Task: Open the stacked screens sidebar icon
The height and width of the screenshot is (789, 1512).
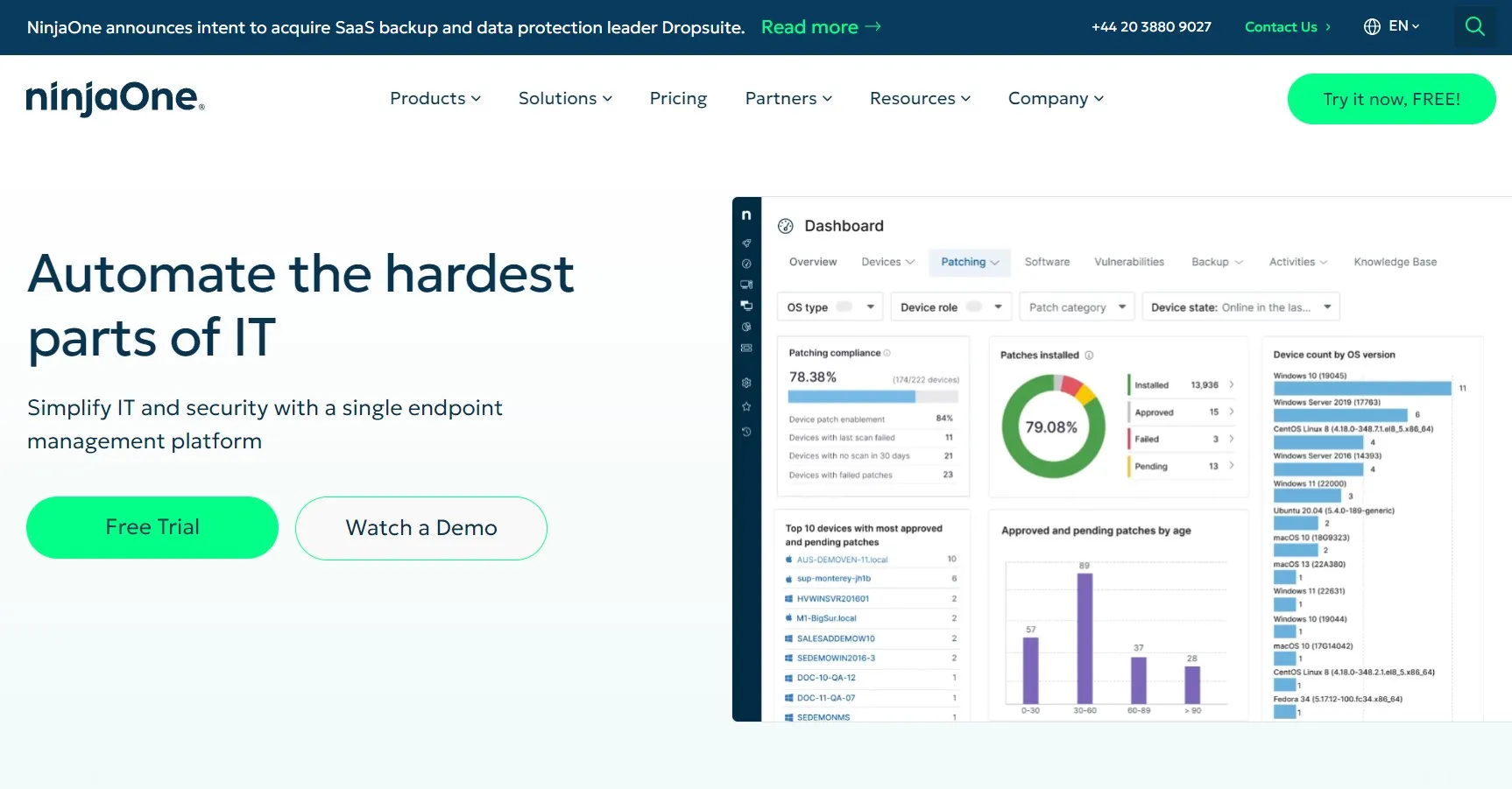Action: point(746,306)
